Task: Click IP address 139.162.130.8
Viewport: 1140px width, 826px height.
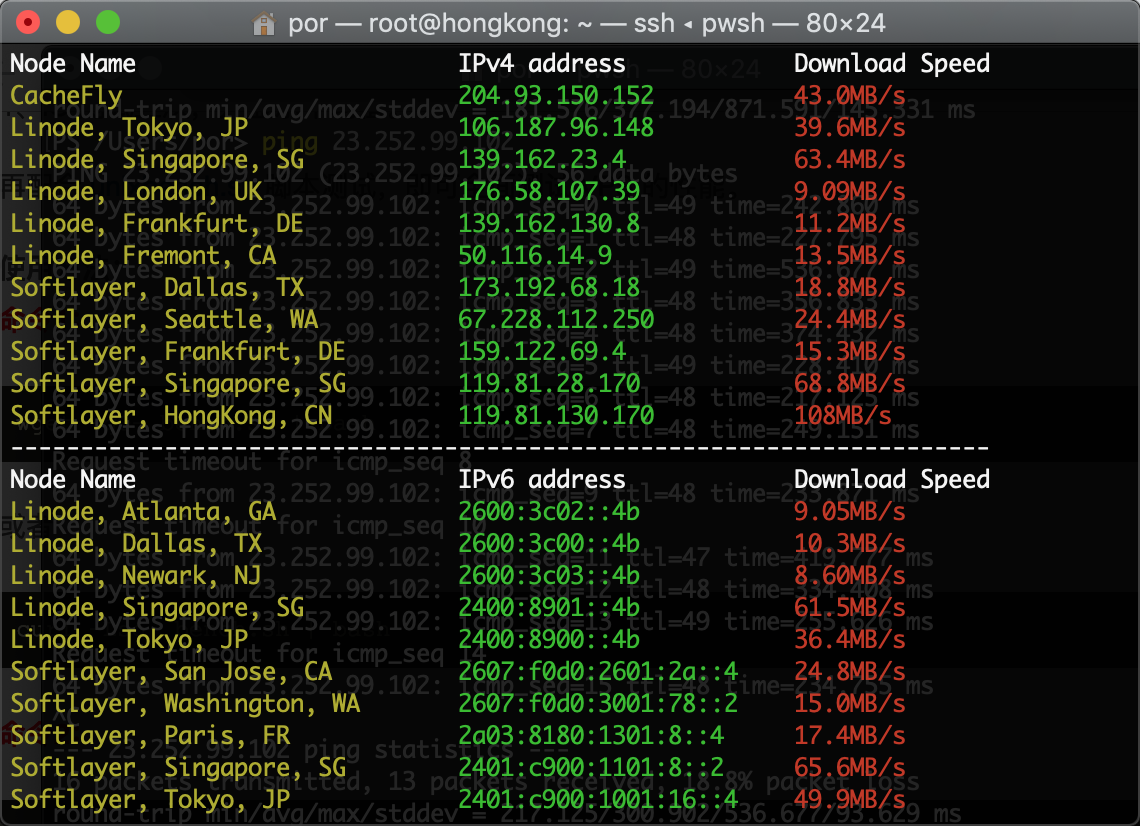Action: coord(549,223)
